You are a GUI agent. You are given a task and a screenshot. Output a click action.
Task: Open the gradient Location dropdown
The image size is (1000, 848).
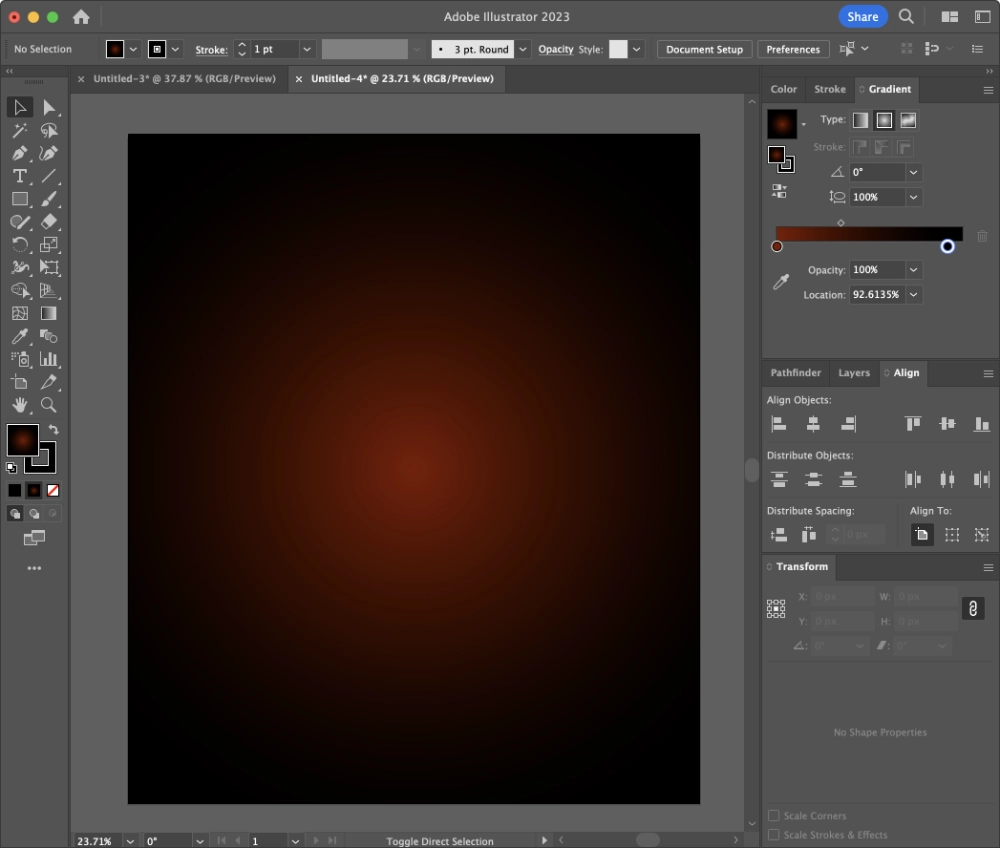tap(913, 295)
